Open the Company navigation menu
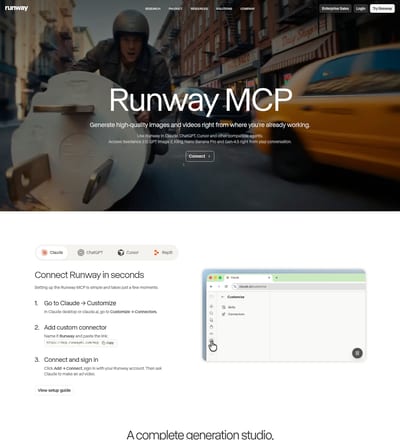 point(247,9)
